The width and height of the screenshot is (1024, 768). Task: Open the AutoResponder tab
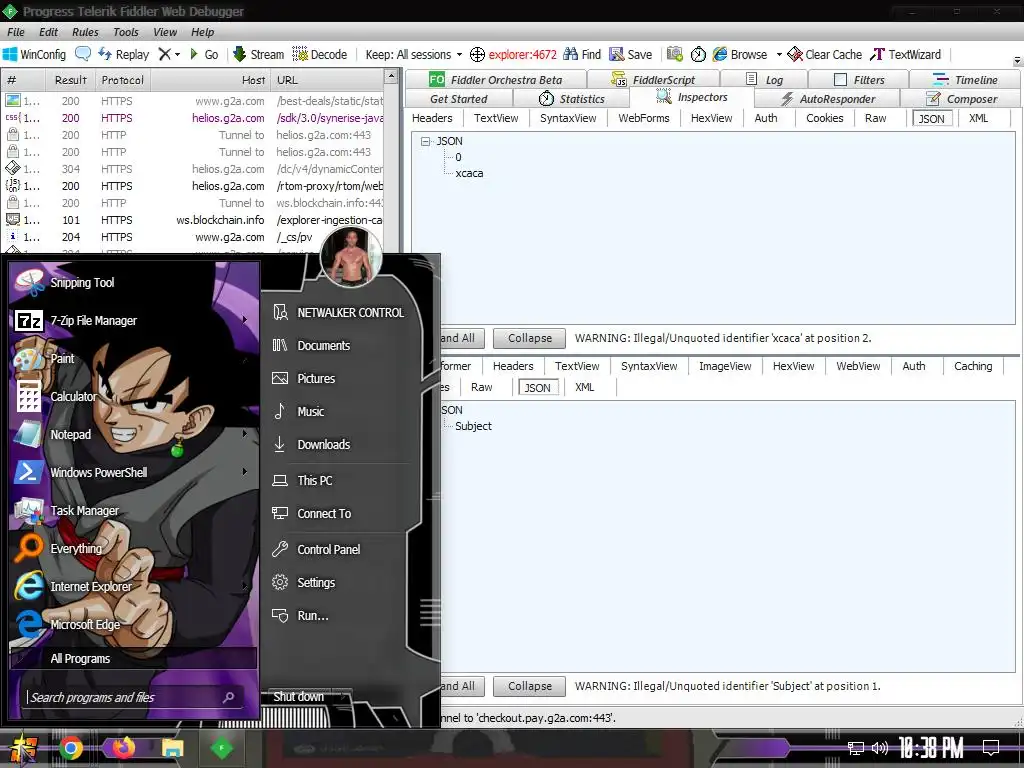(x=827, y=99)
